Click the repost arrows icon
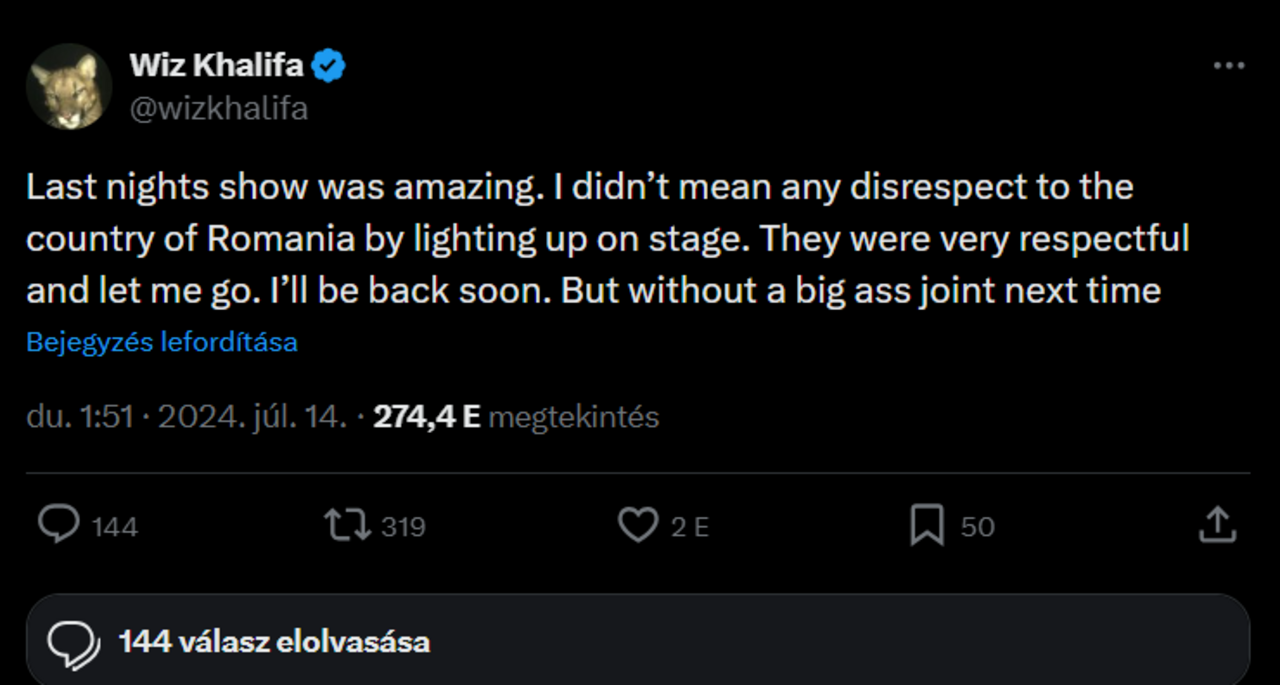The image size is (1280, 685). (349, 525)
